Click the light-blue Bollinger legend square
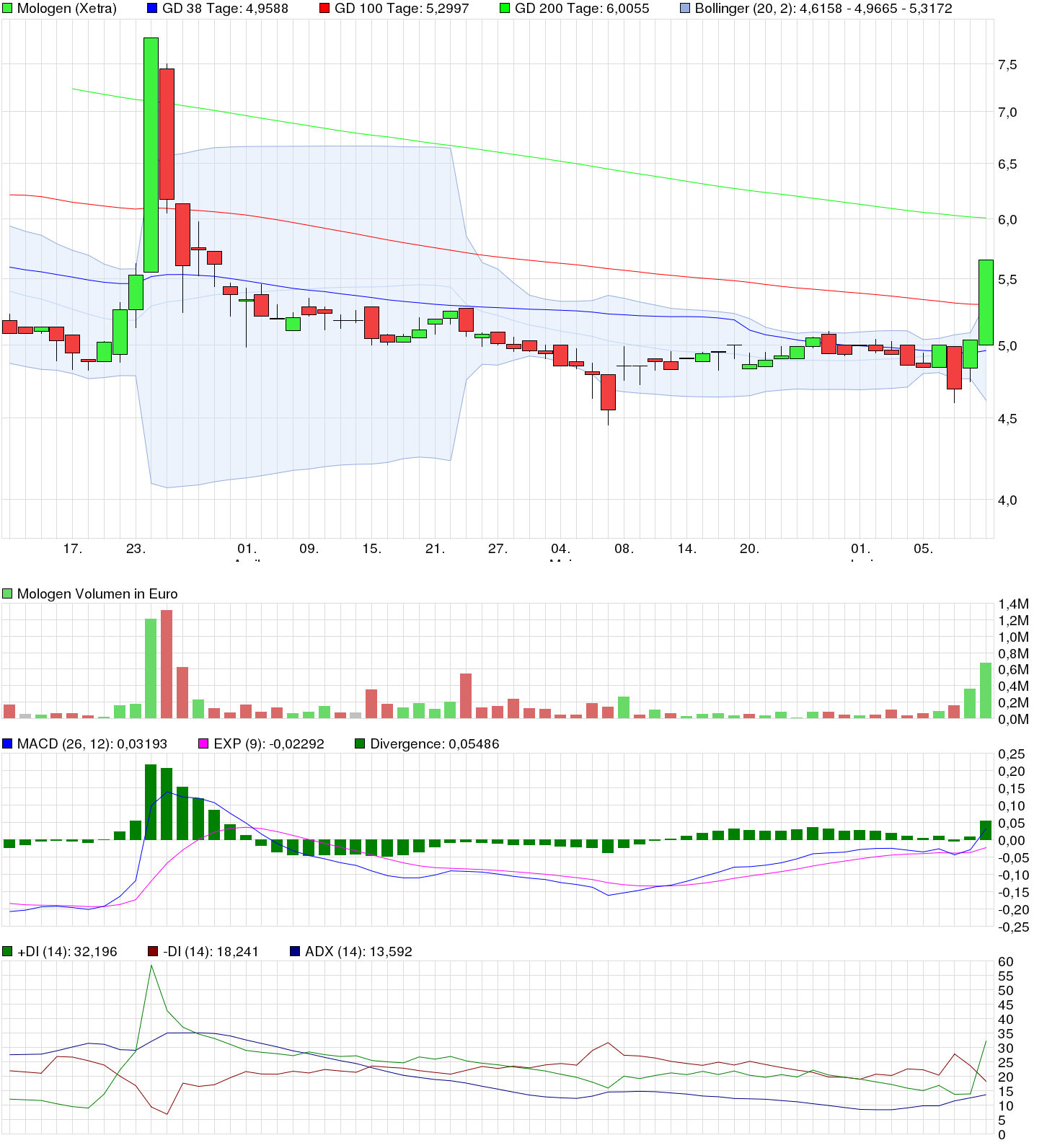Screen dimensions: 1047x1148 tap(685, 9)
